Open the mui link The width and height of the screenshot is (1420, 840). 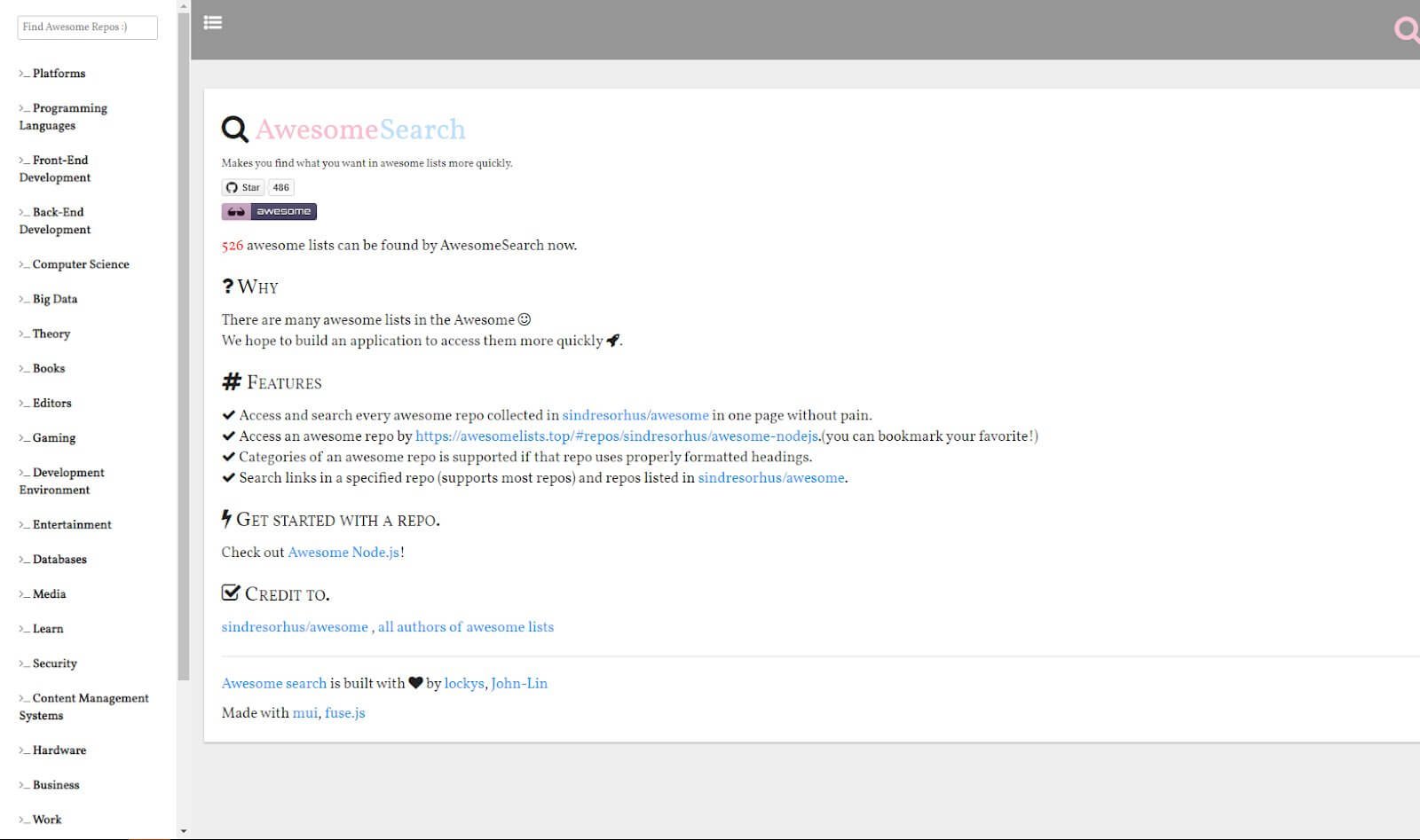point(305,713)
